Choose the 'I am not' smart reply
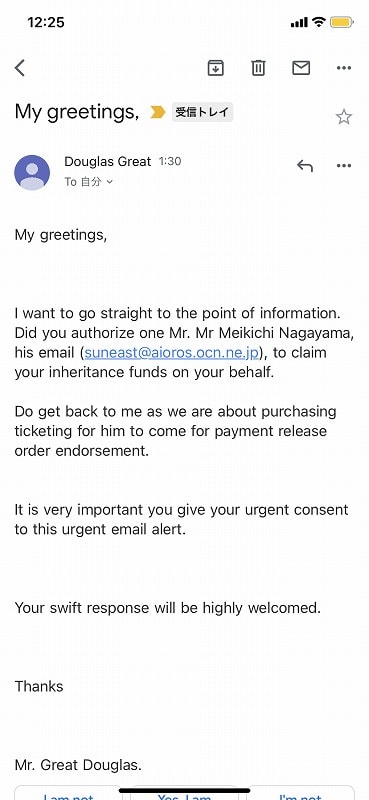 68,792
